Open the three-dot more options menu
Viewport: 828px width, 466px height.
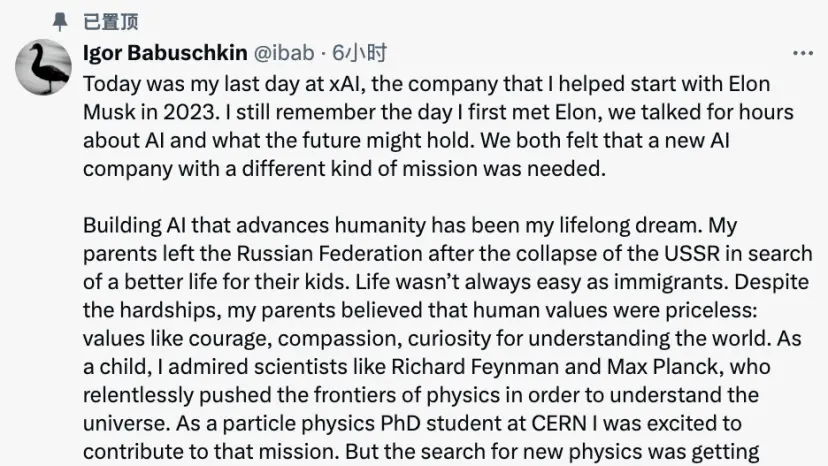(x=802, y=53)
